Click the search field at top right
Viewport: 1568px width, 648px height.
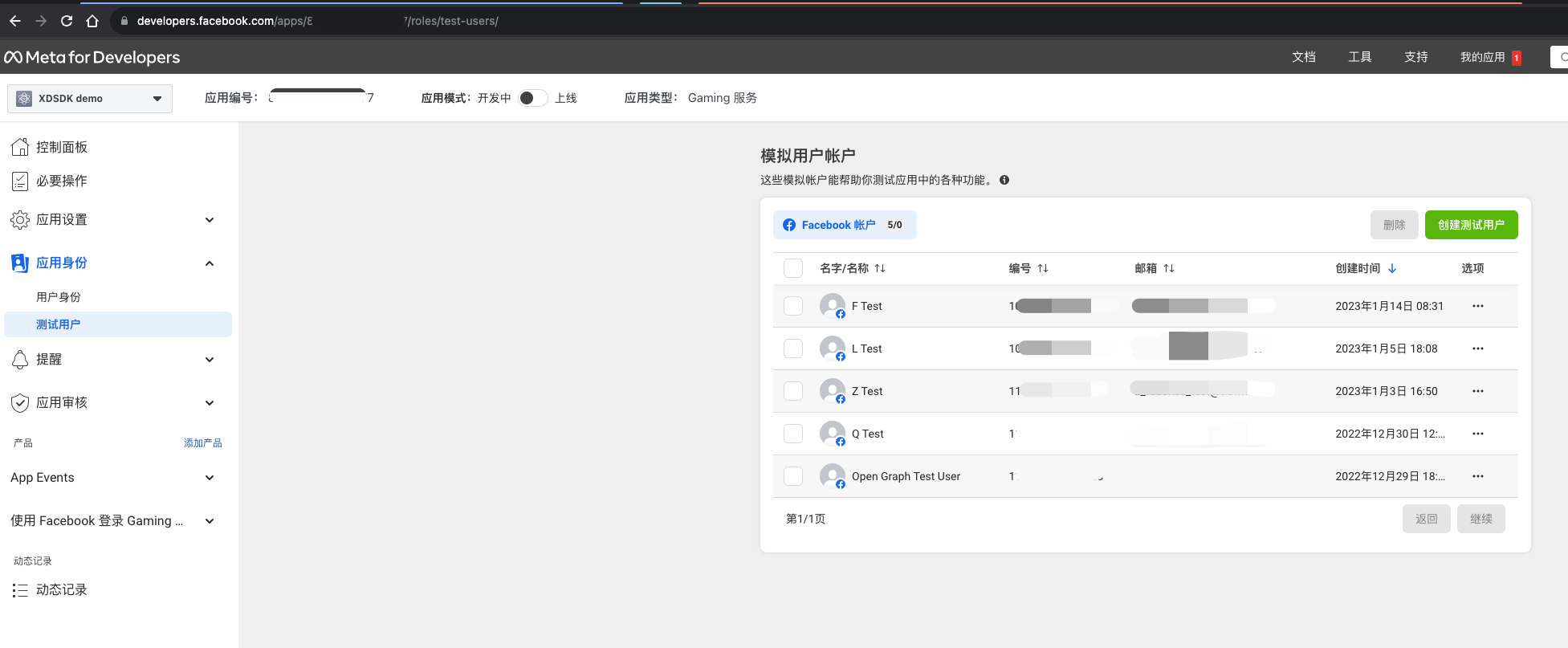(x=1559, y=57)
